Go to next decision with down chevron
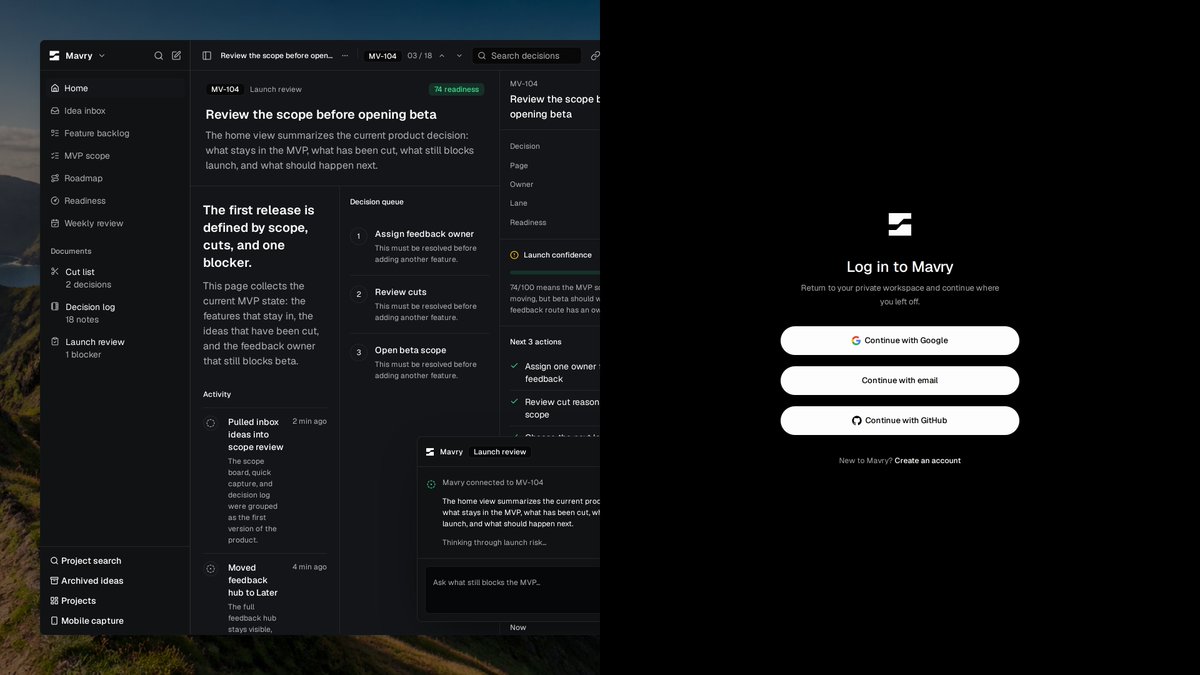Viewport: 1200px width, 675px height. [x=459, y=56]
